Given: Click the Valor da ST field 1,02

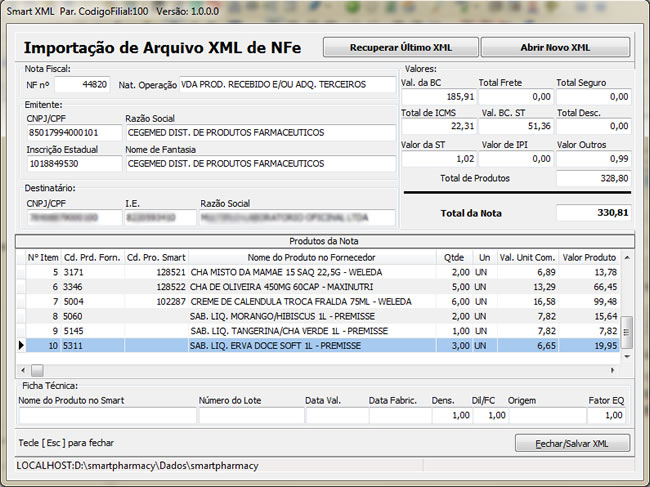Looking at the screenshot, I should 439,159.
